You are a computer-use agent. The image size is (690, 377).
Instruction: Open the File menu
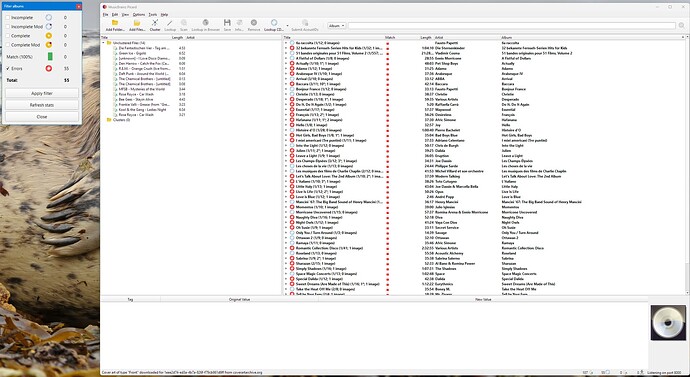[x=106, y=15]
